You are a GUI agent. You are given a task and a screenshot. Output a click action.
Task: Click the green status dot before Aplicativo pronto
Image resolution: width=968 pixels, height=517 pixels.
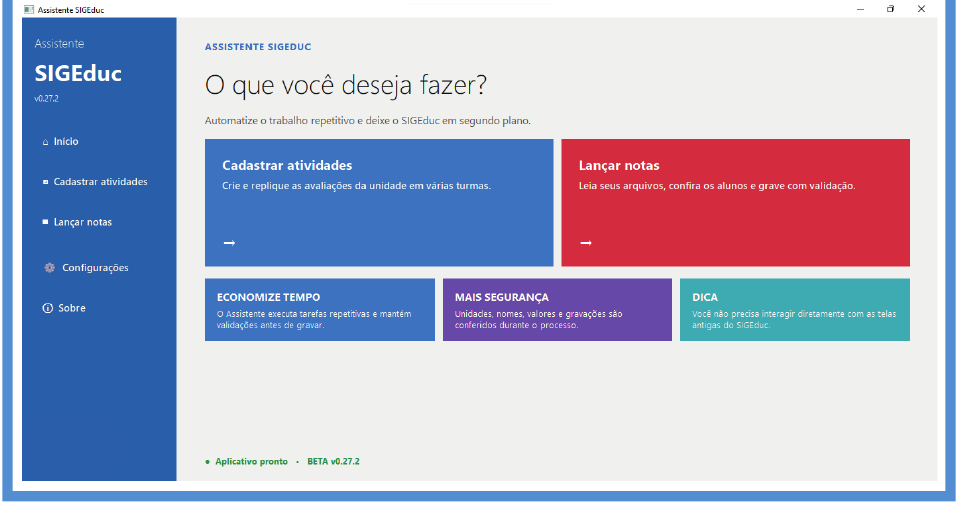(207, 462)
